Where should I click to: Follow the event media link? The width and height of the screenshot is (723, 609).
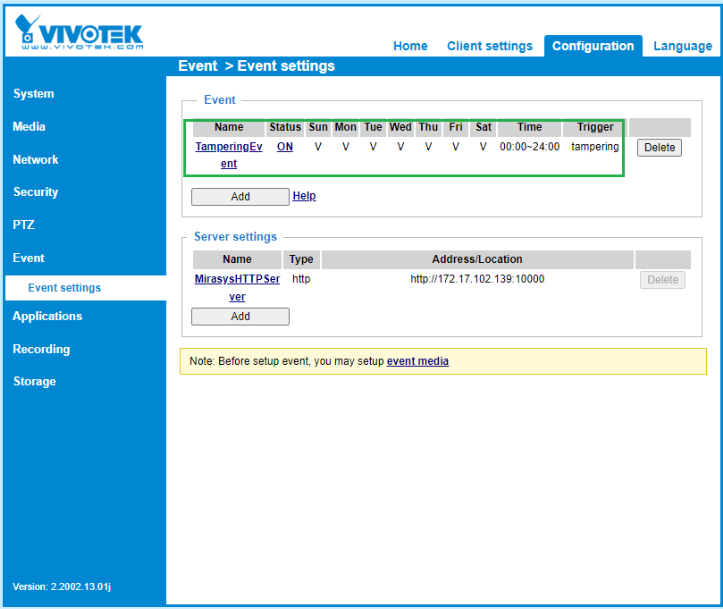point(418,361)
